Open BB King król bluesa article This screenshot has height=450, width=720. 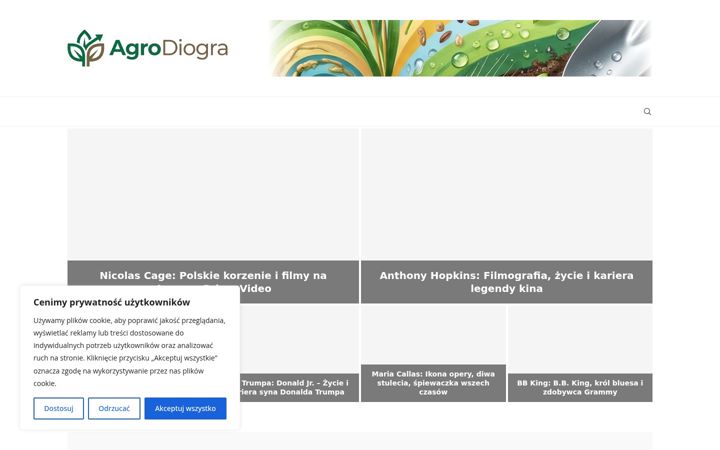click(x=580, y=387)
